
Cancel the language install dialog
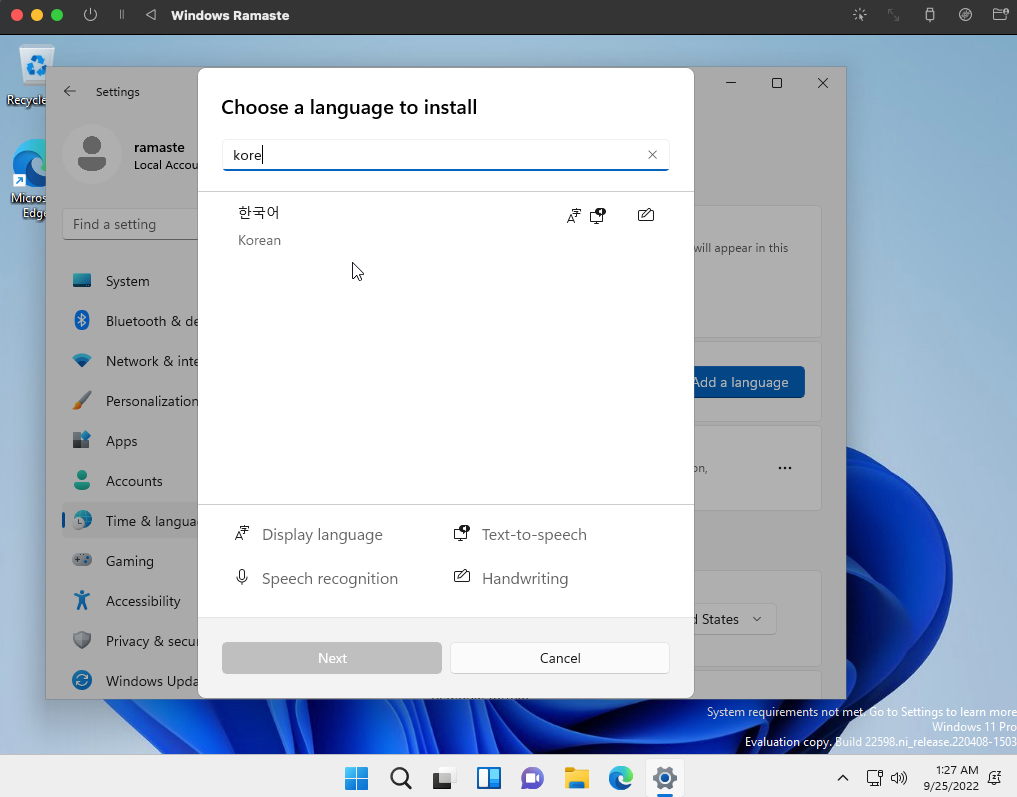click(560, 658)
